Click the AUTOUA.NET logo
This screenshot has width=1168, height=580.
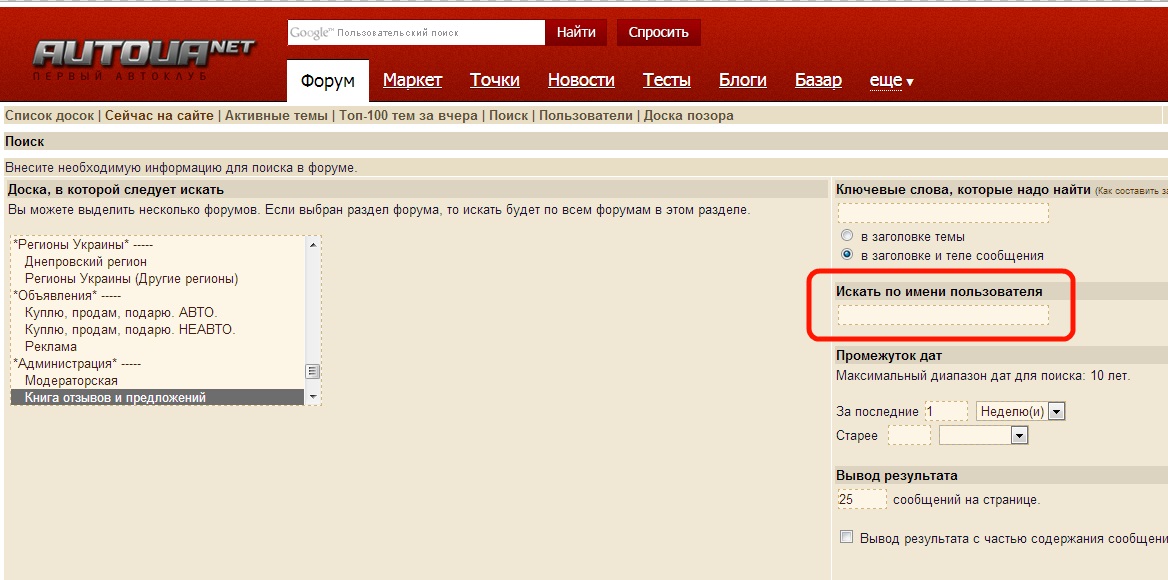click(x=143, y=57)
